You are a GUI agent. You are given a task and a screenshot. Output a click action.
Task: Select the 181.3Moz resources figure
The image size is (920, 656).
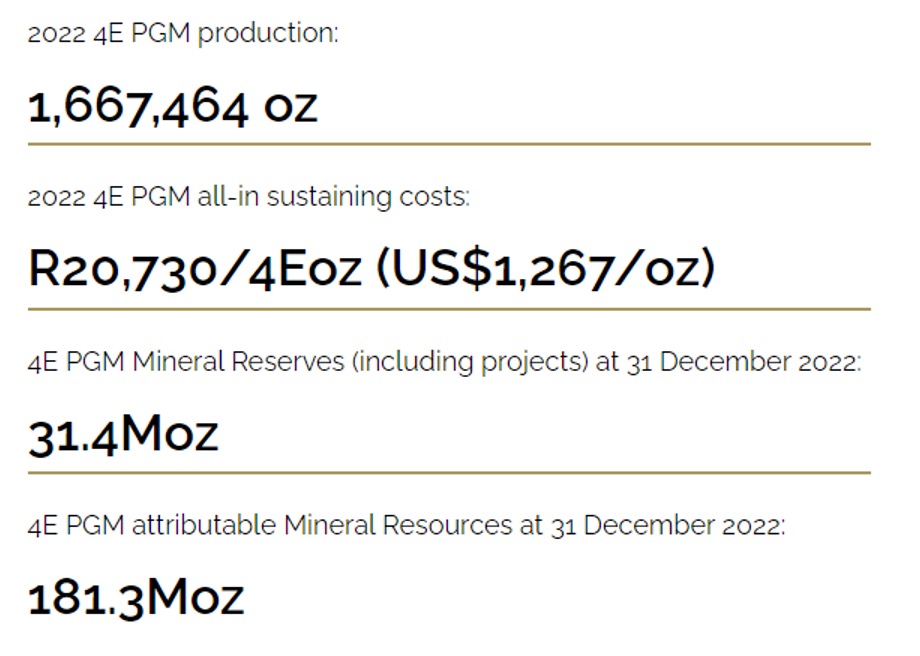click(136, 598)
